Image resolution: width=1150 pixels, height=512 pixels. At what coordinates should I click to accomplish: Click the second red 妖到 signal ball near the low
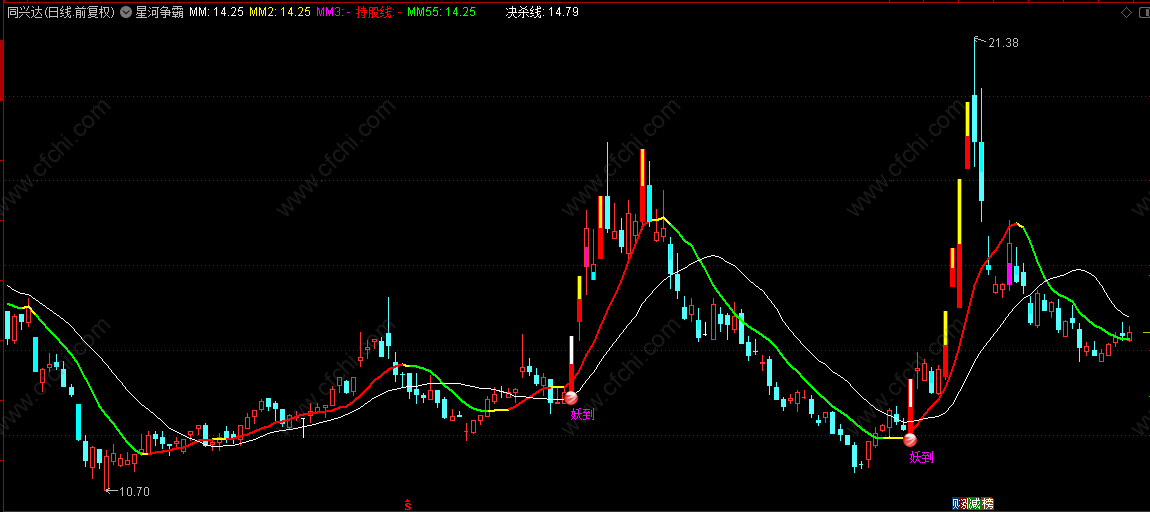coord(910,441)
